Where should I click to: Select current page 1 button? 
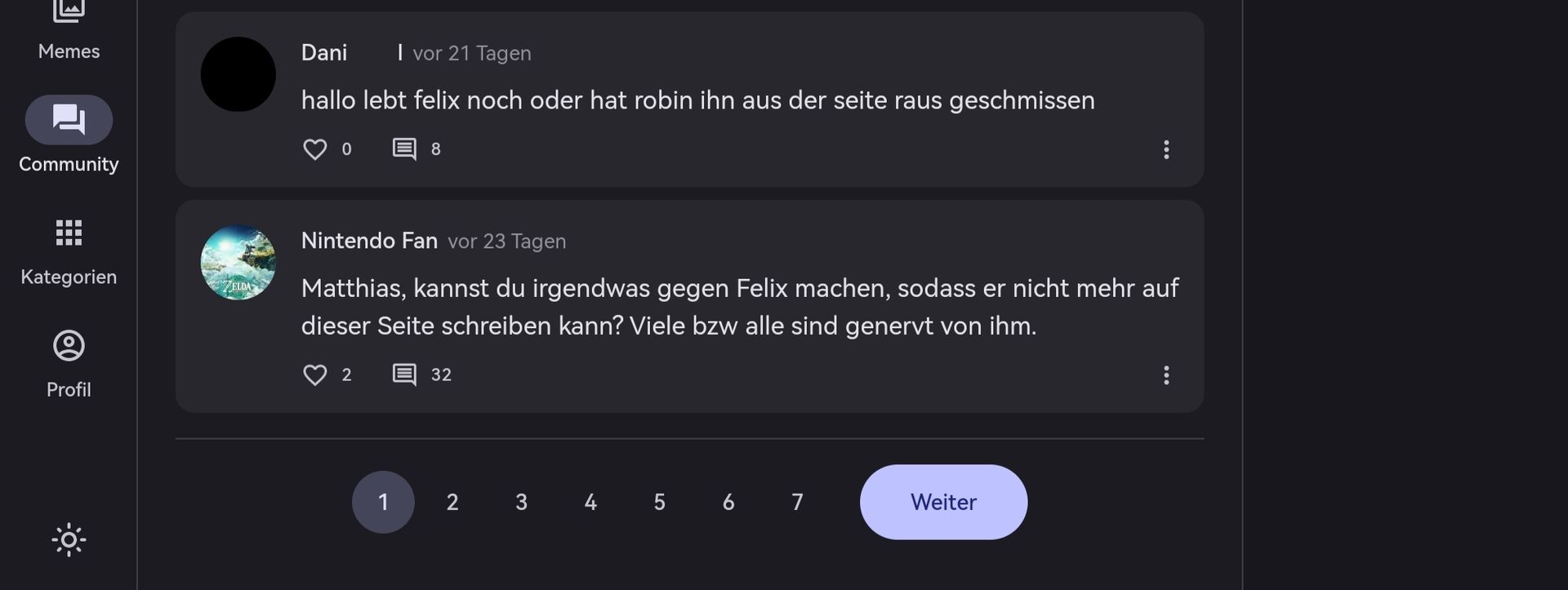(x=383, y=502)
